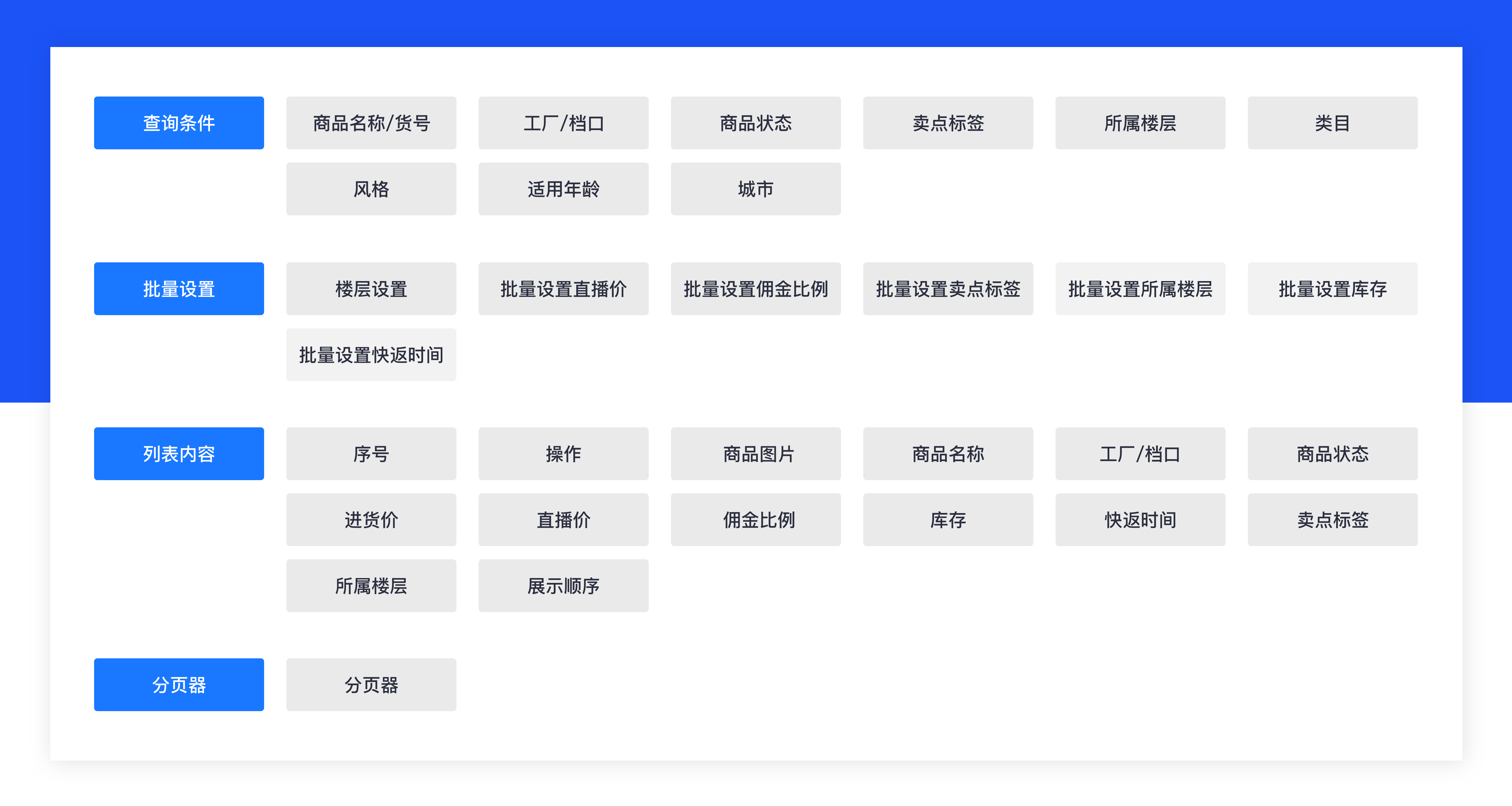Click the blue 查询条件 category button

click(179, 123)
